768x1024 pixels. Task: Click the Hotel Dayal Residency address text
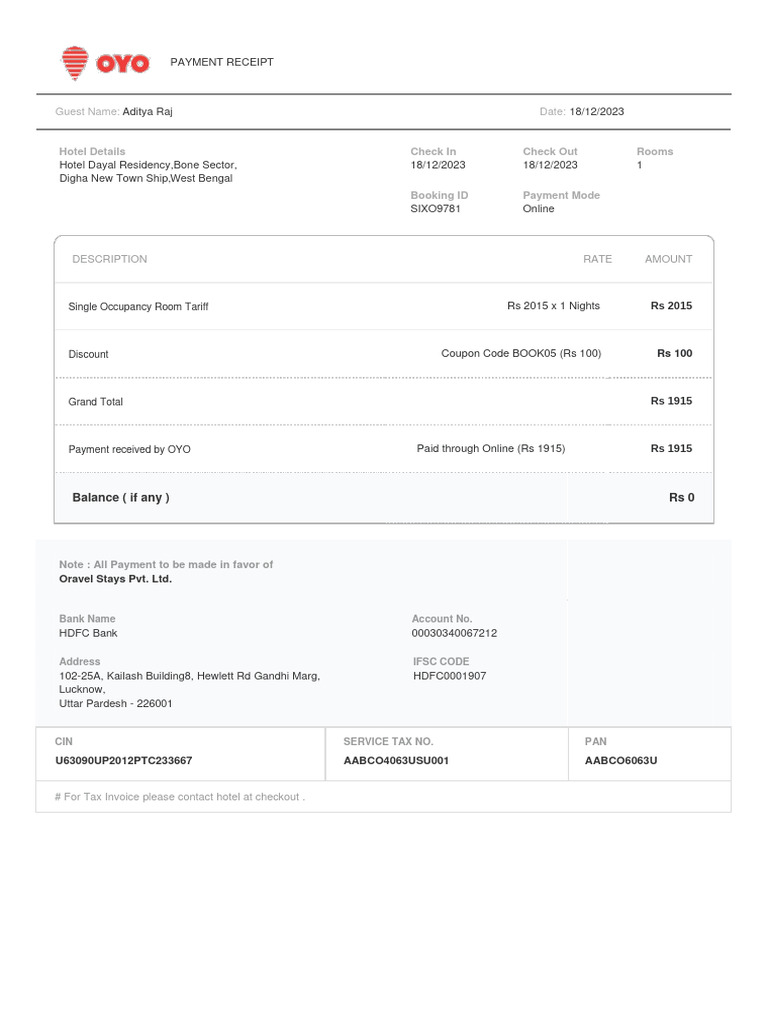tap(147, 172)
